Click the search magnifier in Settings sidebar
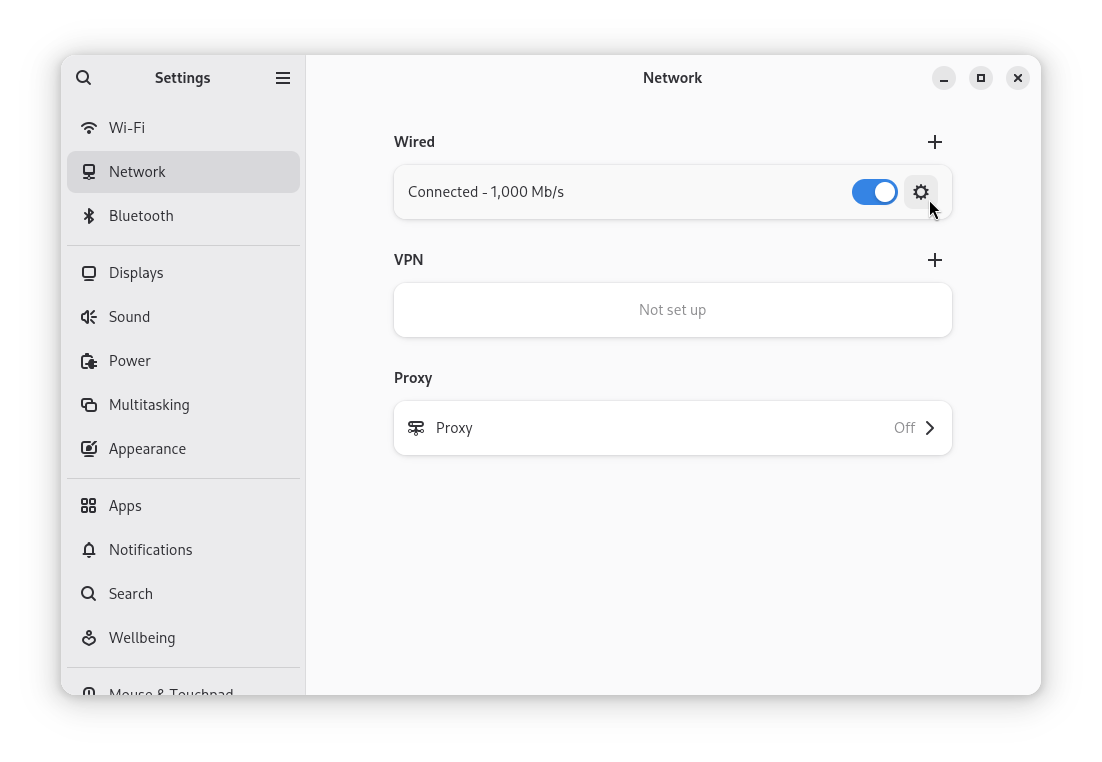 point(83,77)
